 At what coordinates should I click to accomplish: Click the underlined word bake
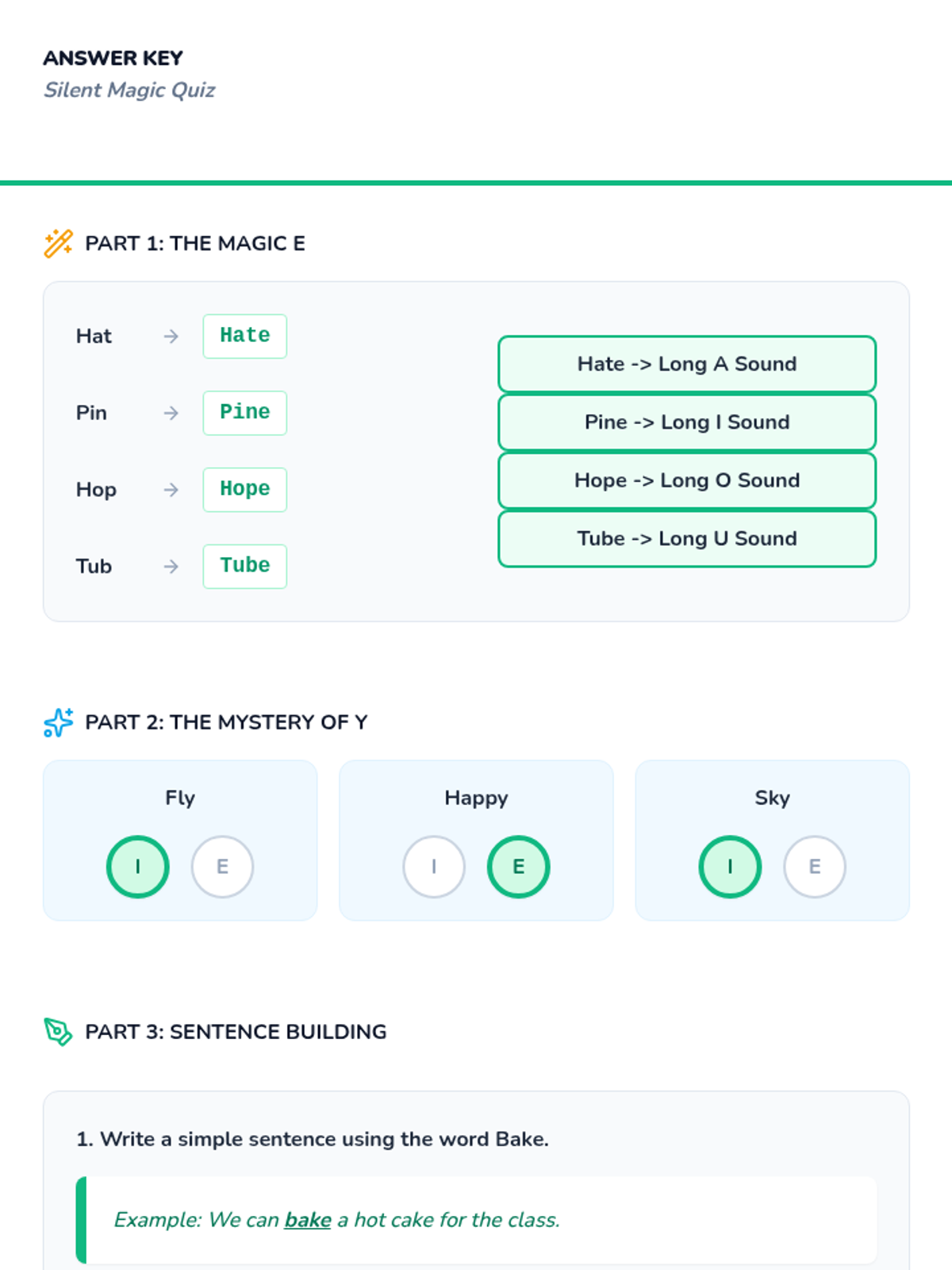[x=308, y=1220]
